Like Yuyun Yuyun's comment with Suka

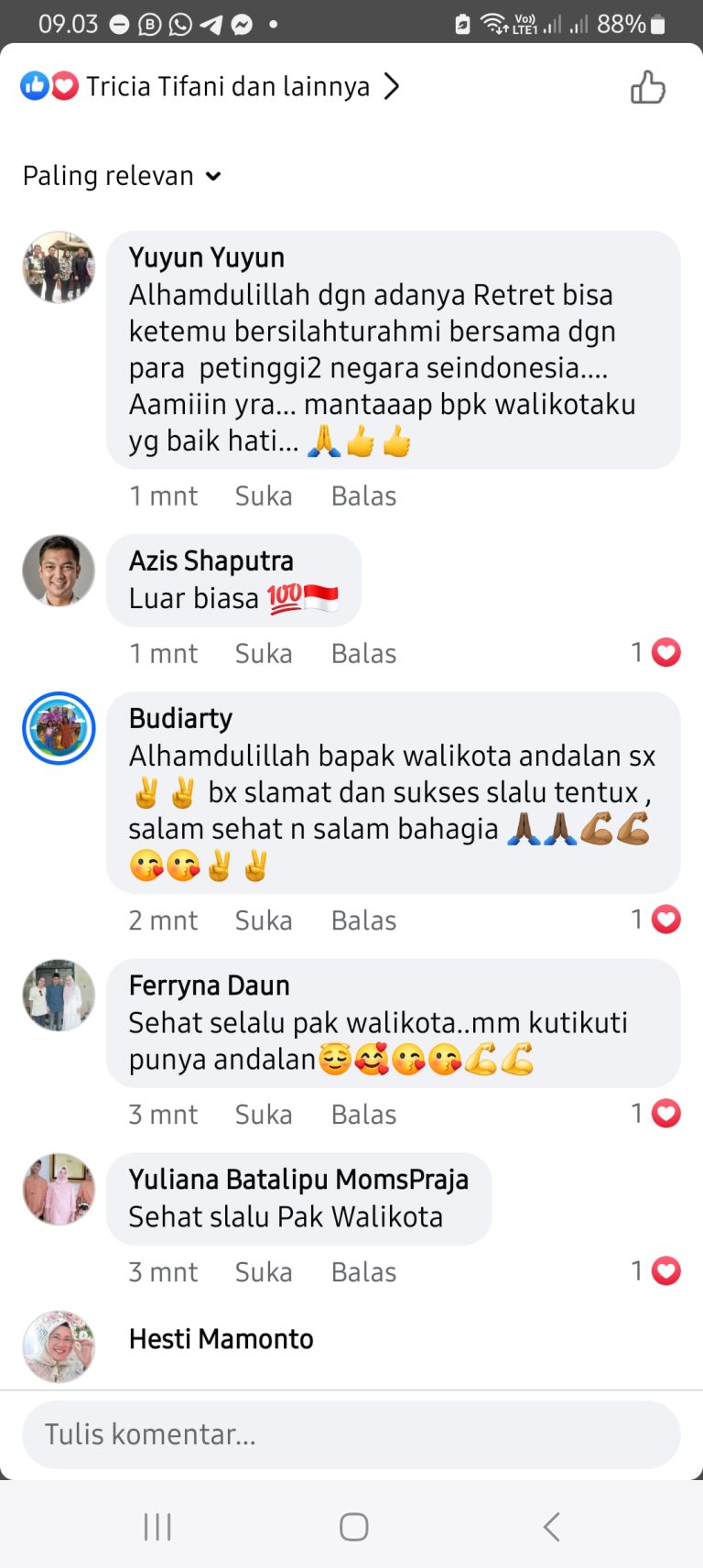point(264,496)
